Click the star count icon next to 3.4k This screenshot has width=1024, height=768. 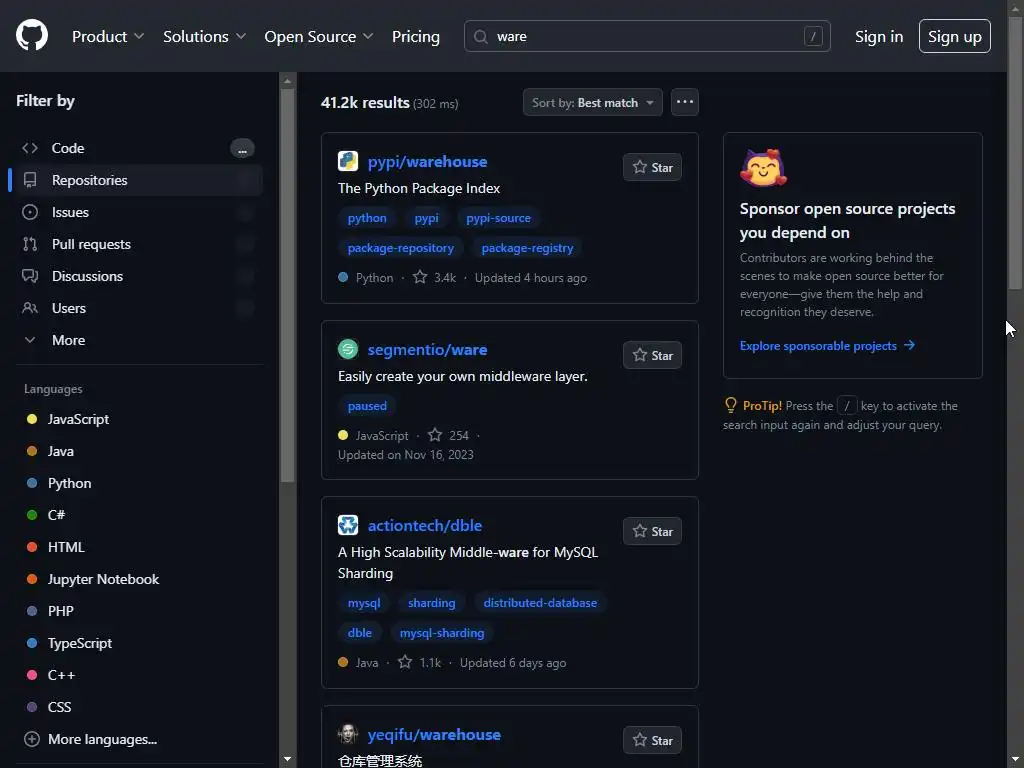coord(421,278)
